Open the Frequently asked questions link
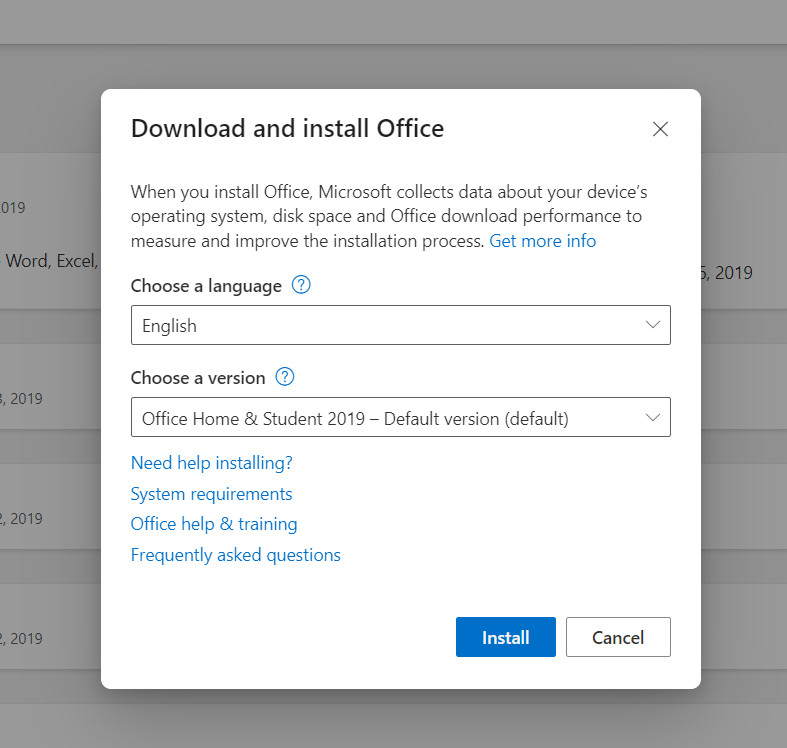The width and height of the screenshot is (787, 748). coord(235,555)
